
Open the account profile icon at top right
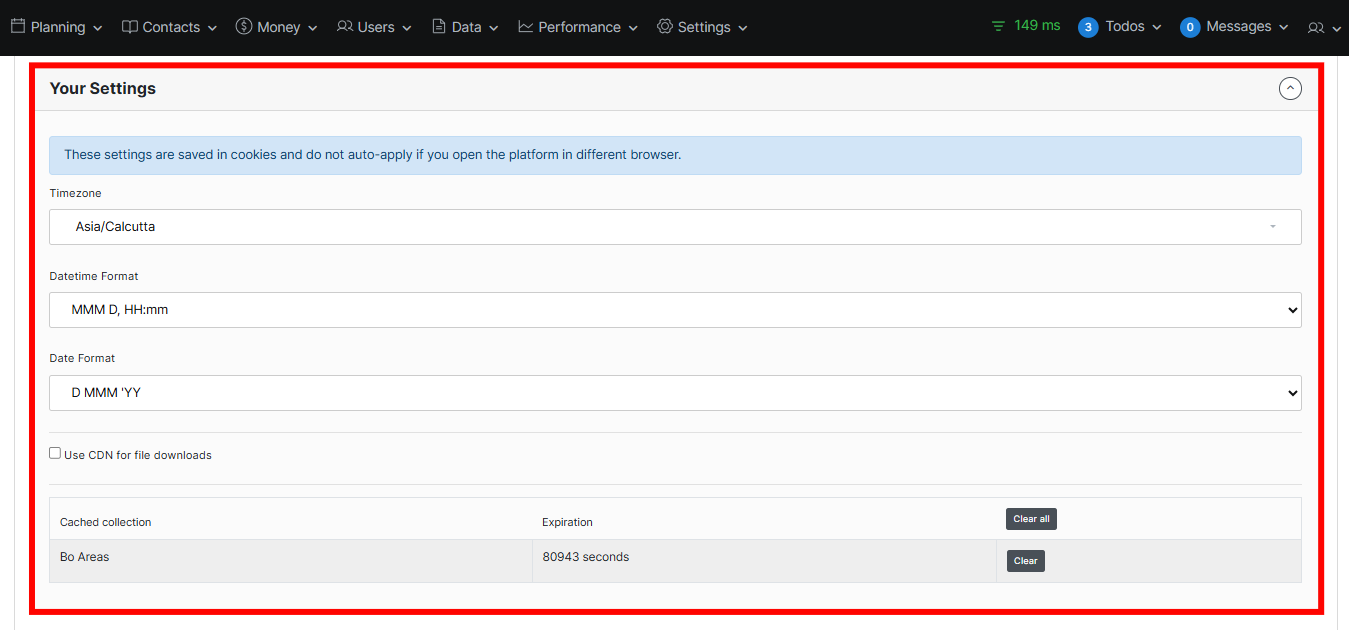point(1316,28)
